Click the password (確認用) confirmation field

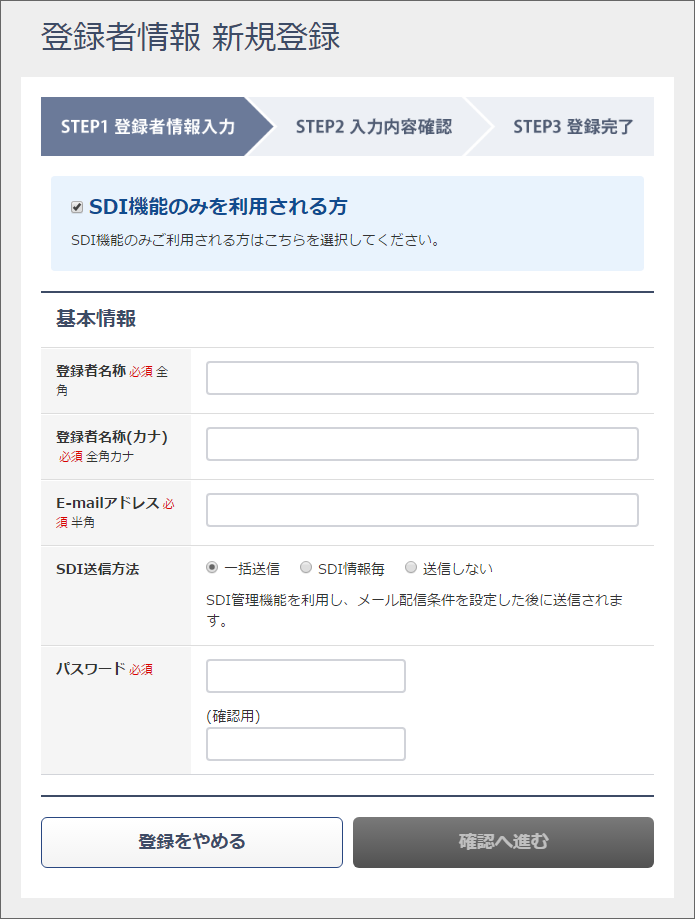pyautogui.click(x=305, y=744)
